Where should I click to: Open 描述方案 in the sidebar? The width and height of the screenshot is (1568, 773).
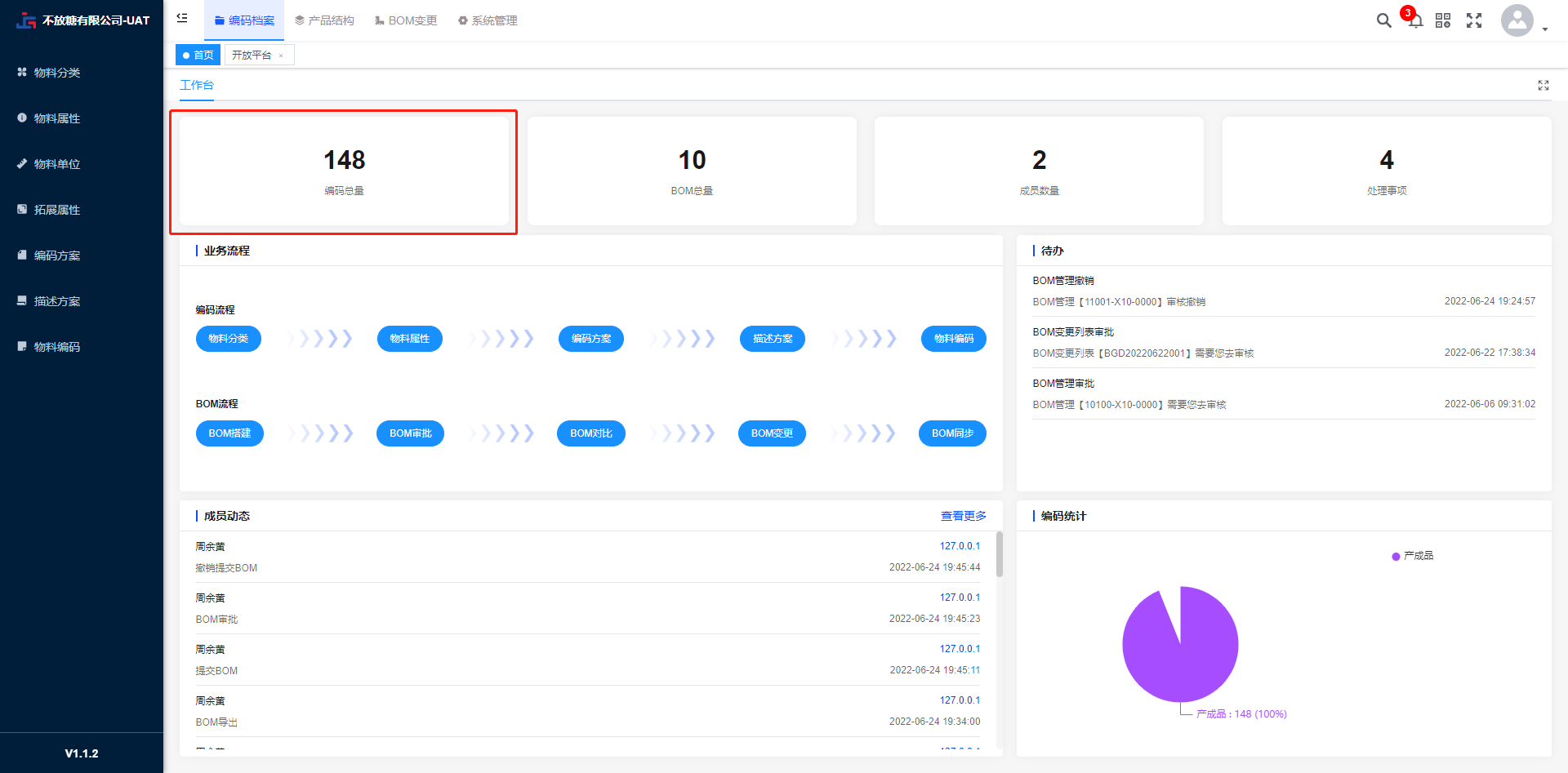(82, 301)
